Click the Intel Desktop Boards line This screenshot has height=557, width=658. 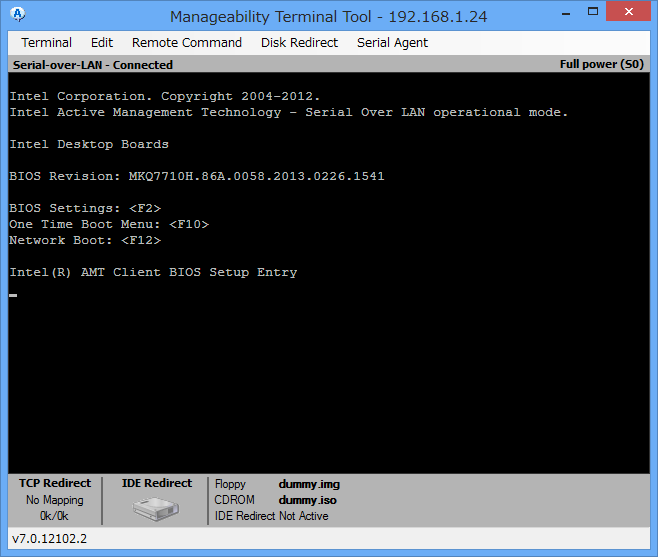pyautogui.click(x=89, y=144)
